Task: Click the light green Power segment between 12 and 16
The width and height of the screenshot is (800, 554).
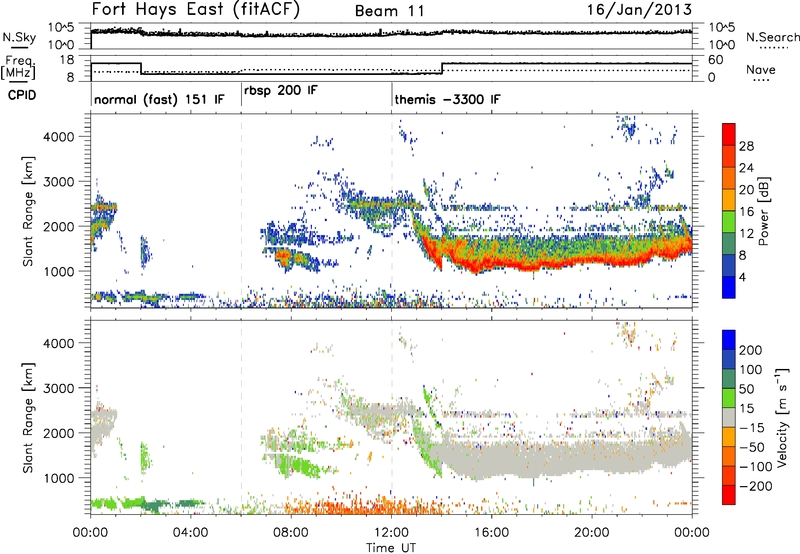Action: click(x=729, y=222)
